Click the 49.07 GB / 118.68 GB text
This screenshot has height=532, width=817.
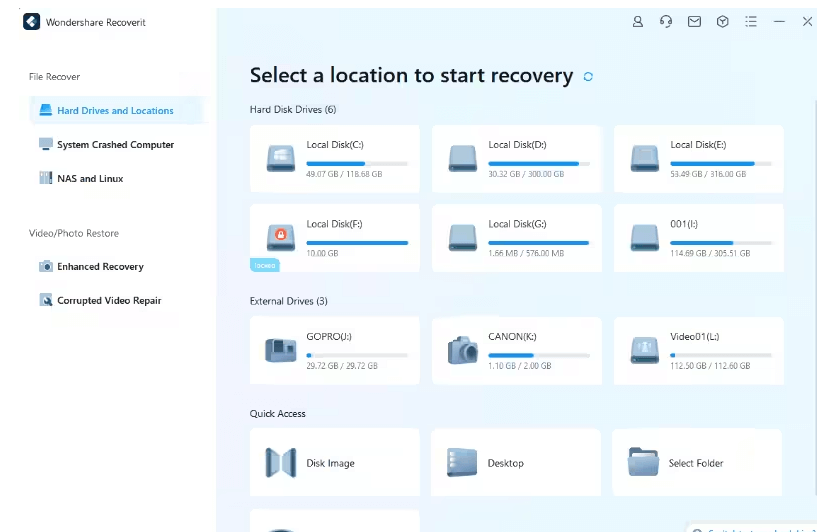[x=344, y=174]
